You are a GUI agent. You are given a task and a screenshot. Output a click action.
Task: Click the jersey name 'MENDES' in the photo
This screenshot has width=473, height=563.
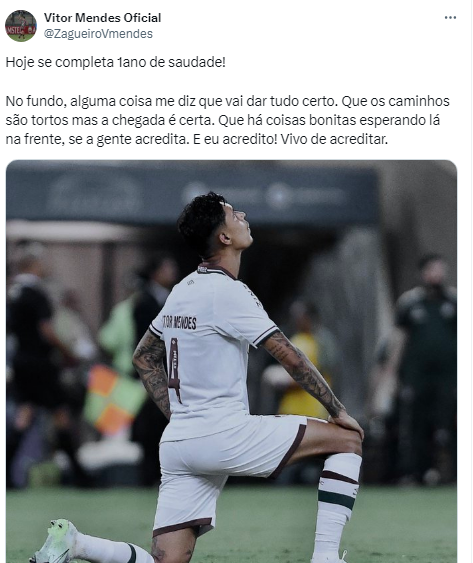pyautogui.click(x=185, y=322)
